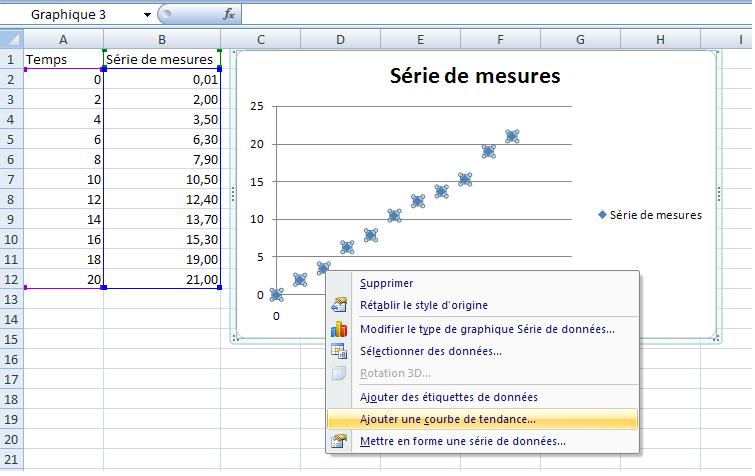The image size is (755, 476).
Task: Choose Ajouter des étiquettes de données
Action: 448,397
